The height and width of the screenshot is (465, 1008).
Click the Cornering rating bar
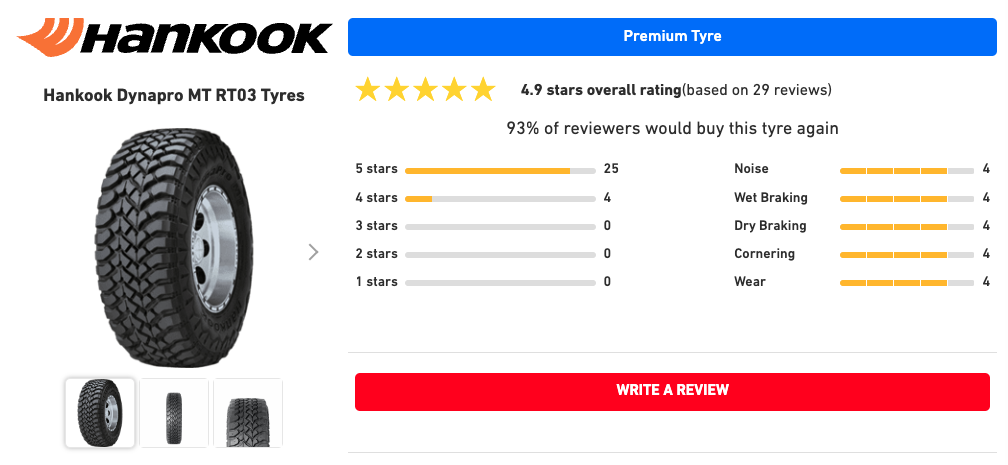click(x=907, y=254)
